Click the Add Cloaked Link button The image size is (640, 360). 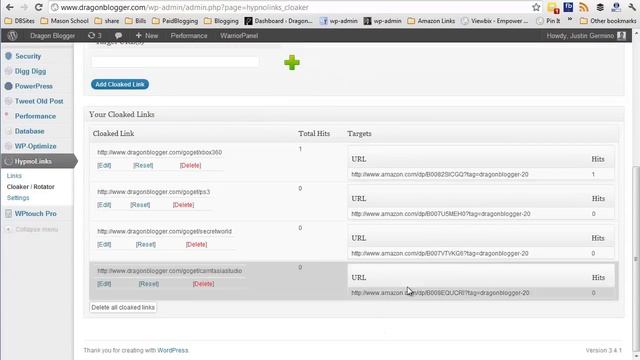click(x=120, y=84)
